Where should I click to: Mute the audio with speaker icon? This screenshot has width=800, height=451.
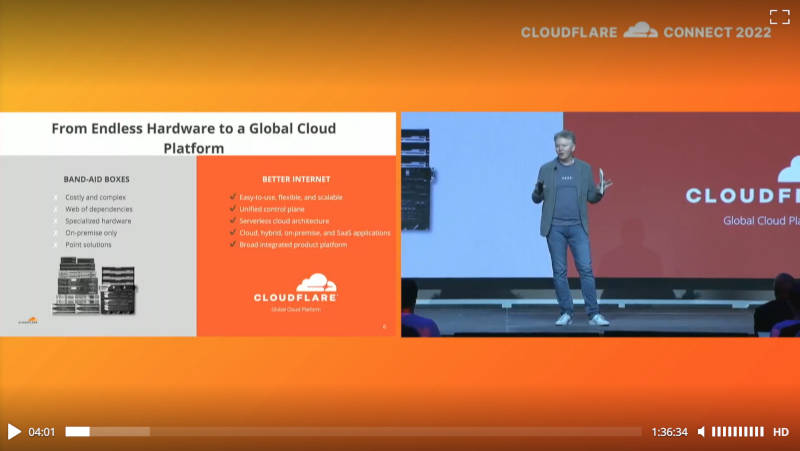pos(702,432)
